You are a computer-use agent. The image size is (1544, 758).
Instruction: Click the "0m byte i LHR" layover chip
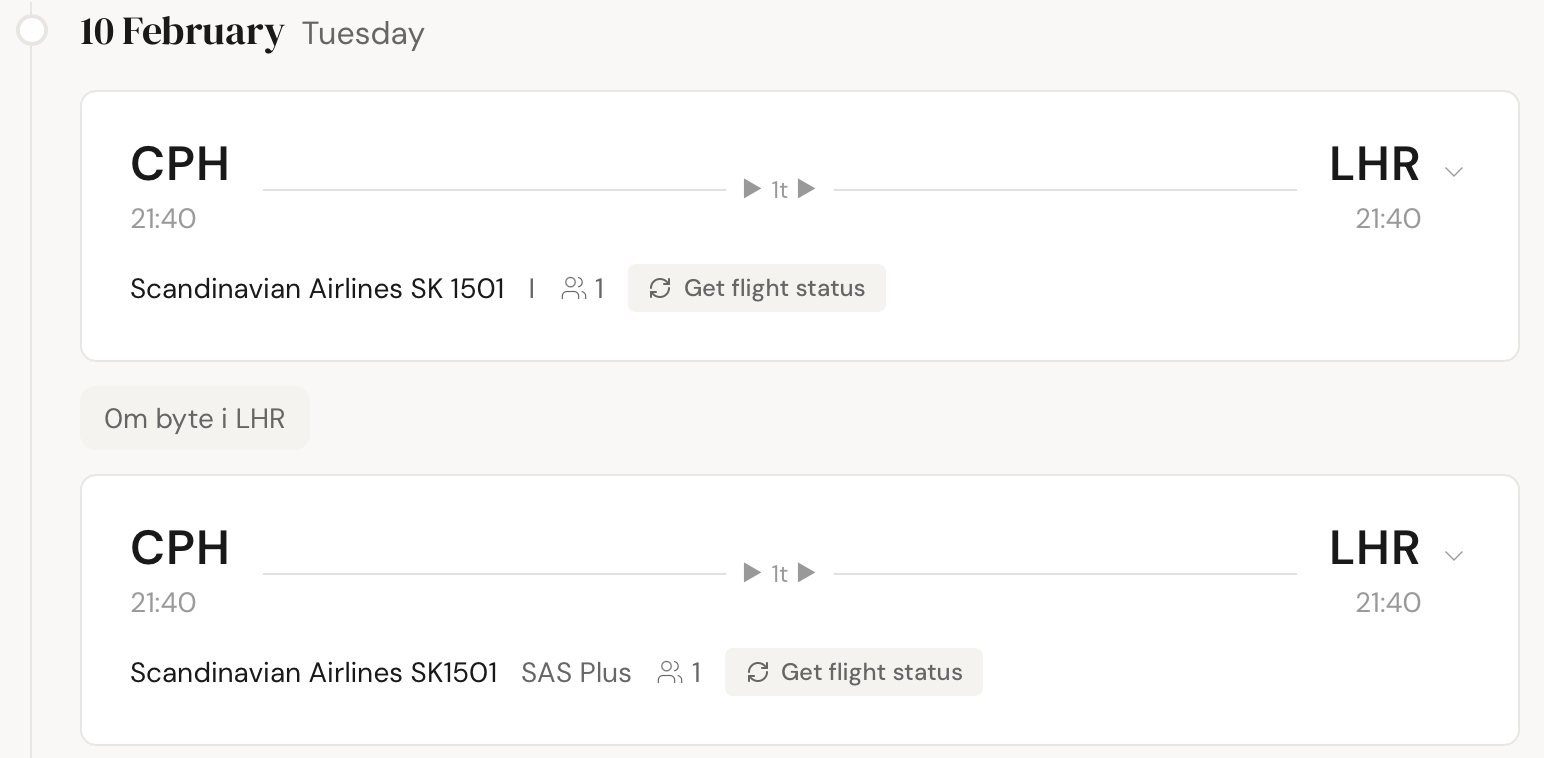195,418
